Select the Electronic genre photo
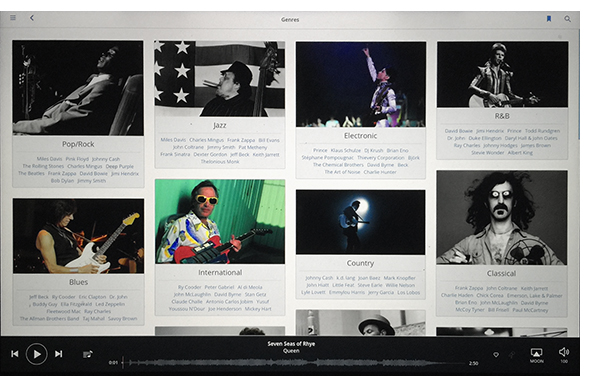The width and height of the screenshot is (600, 388). click(x=360, y=84)
